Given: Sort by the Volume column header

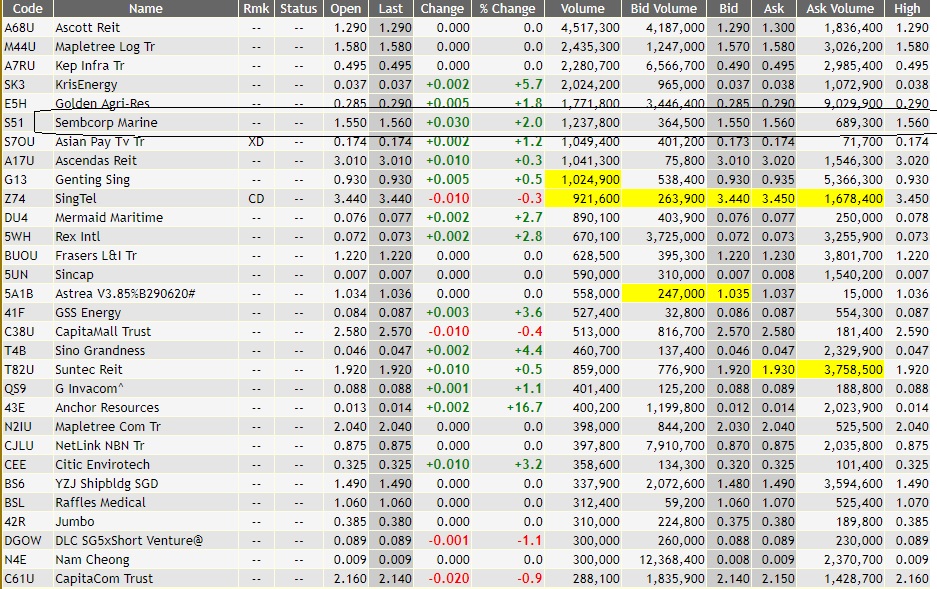Looking at the screenshot, I should pyautogui.click(x=583, y=8).
